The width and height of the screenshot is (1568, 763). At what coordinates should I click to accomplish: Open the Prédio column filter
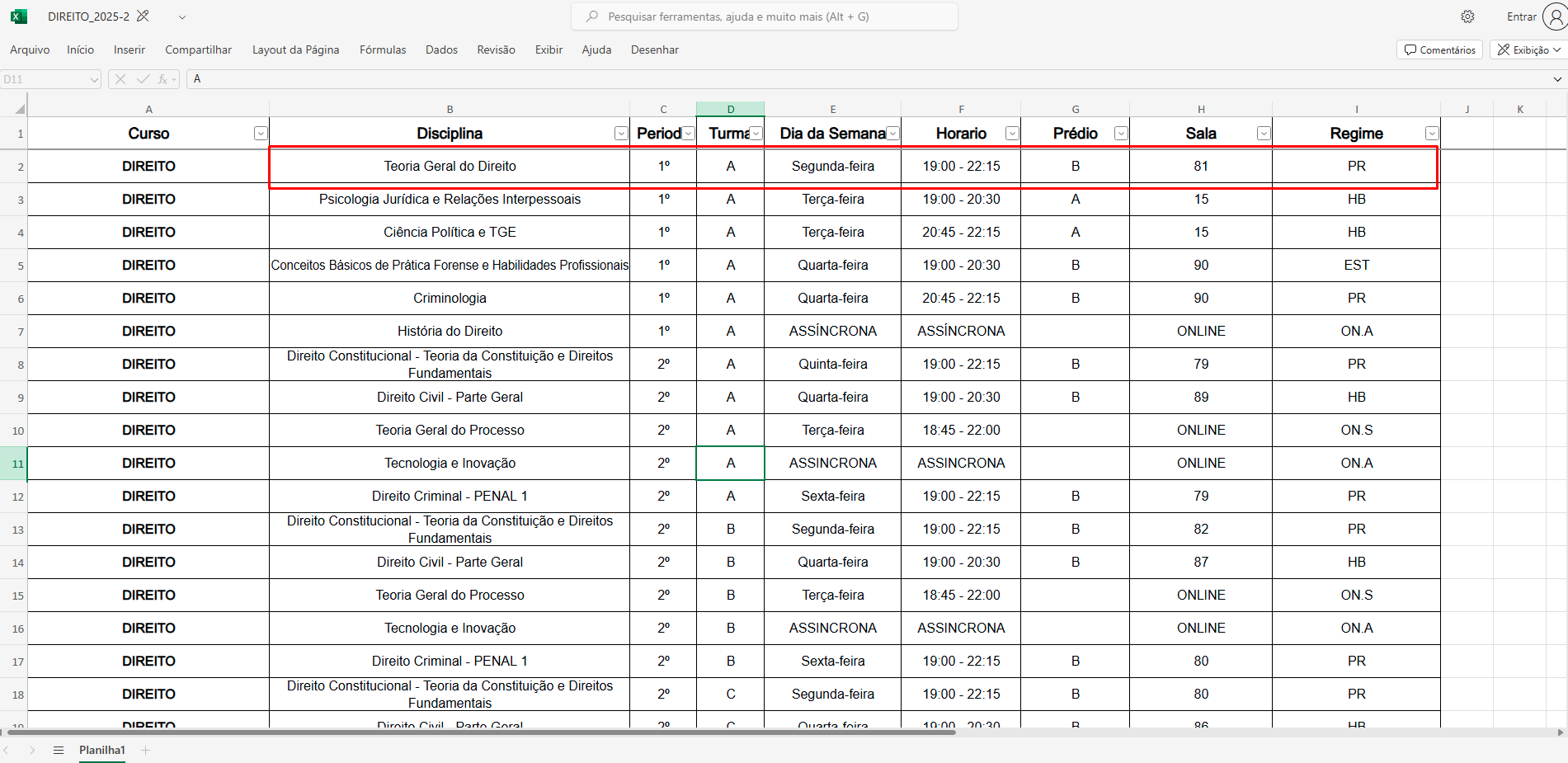[1121, 134]
